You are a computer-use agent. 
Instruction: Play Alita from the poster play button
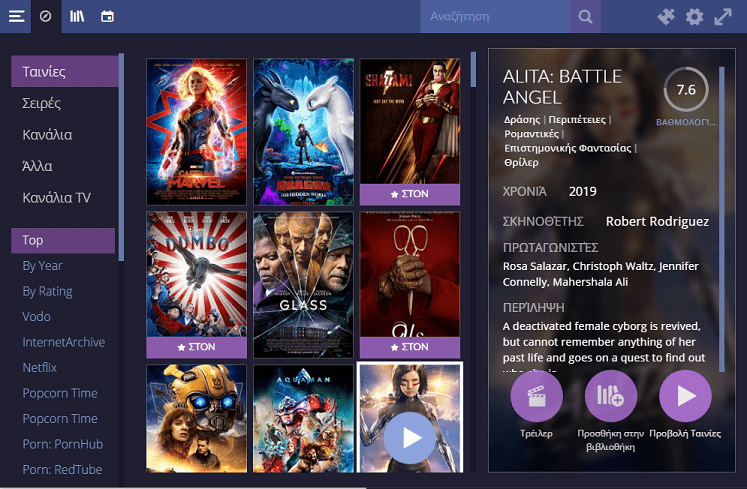pos(410,438)
